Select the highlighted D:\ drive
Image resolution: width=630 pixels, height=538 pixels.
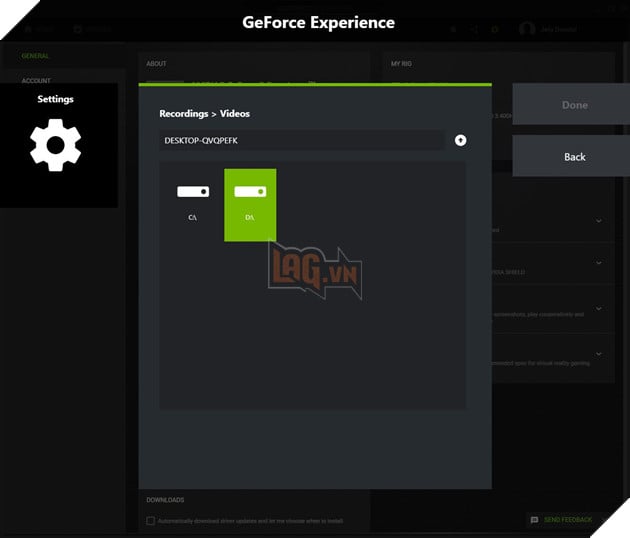point(250,205)
